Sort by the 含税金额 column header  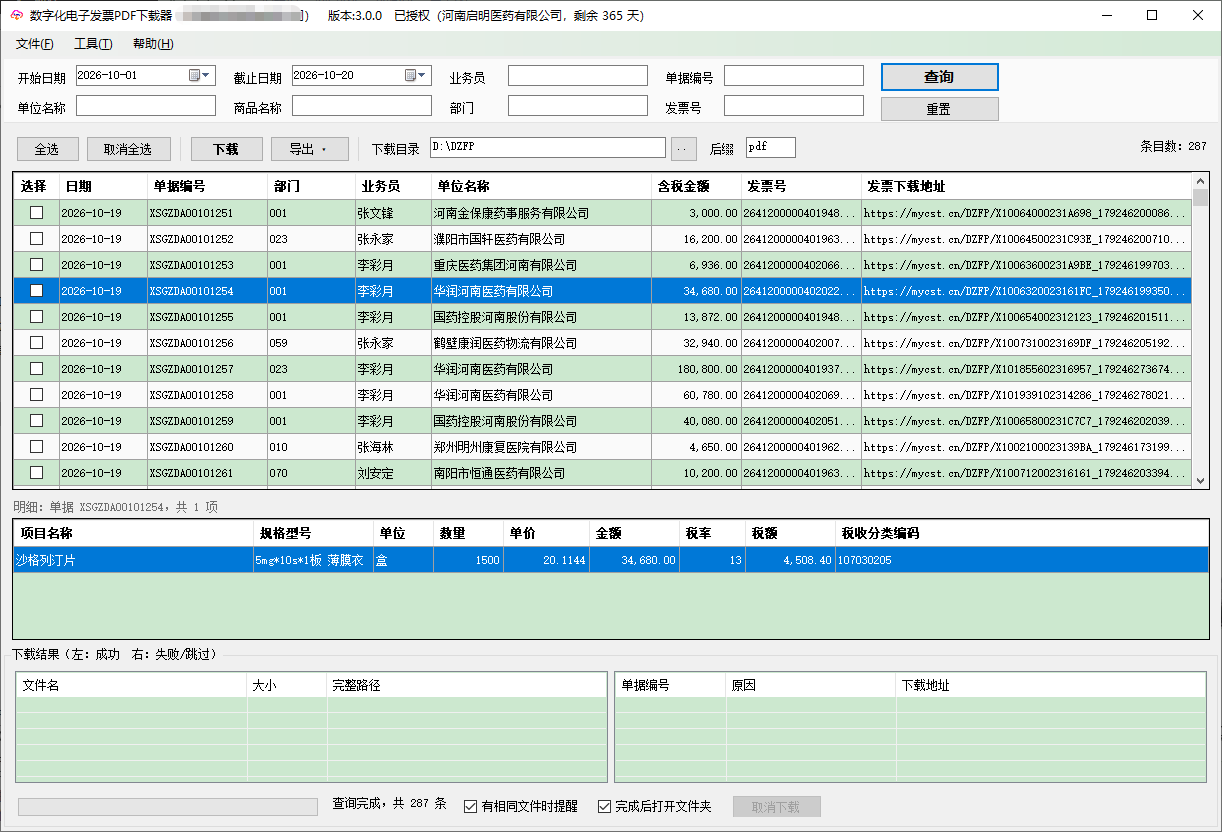(x=696, y=187)
